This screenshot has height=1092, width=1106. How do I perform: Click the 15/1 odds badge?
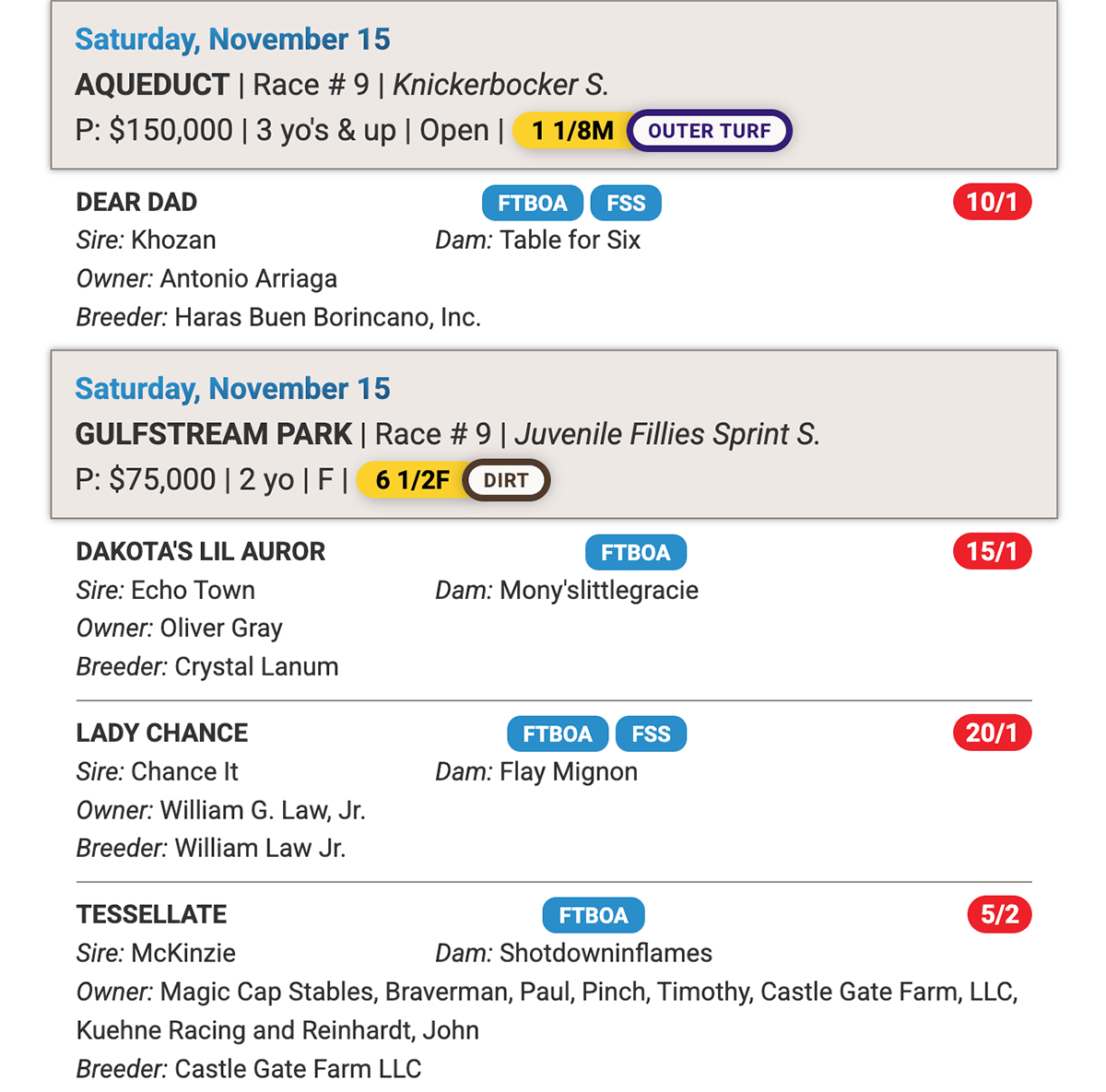coord(992,551)
